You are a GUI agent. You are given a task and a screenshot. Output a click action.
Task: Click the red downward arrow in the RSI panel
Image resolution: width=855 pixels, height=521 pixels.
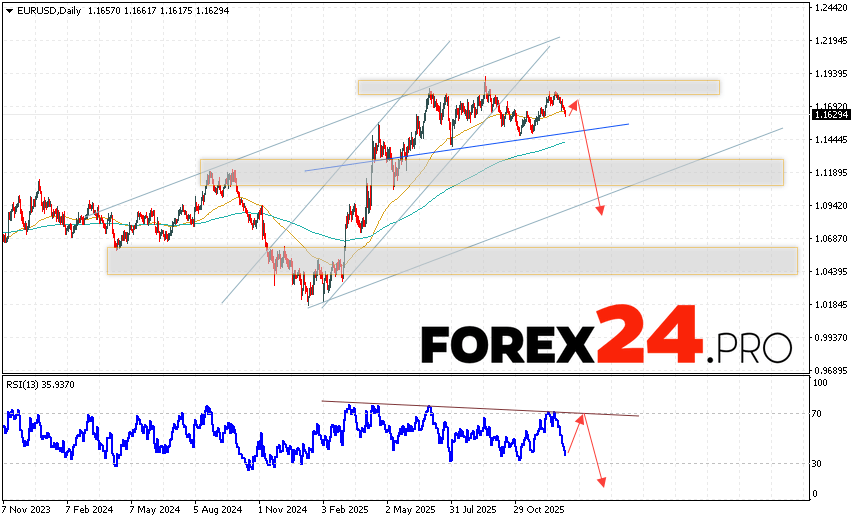(x=596, y=453)
